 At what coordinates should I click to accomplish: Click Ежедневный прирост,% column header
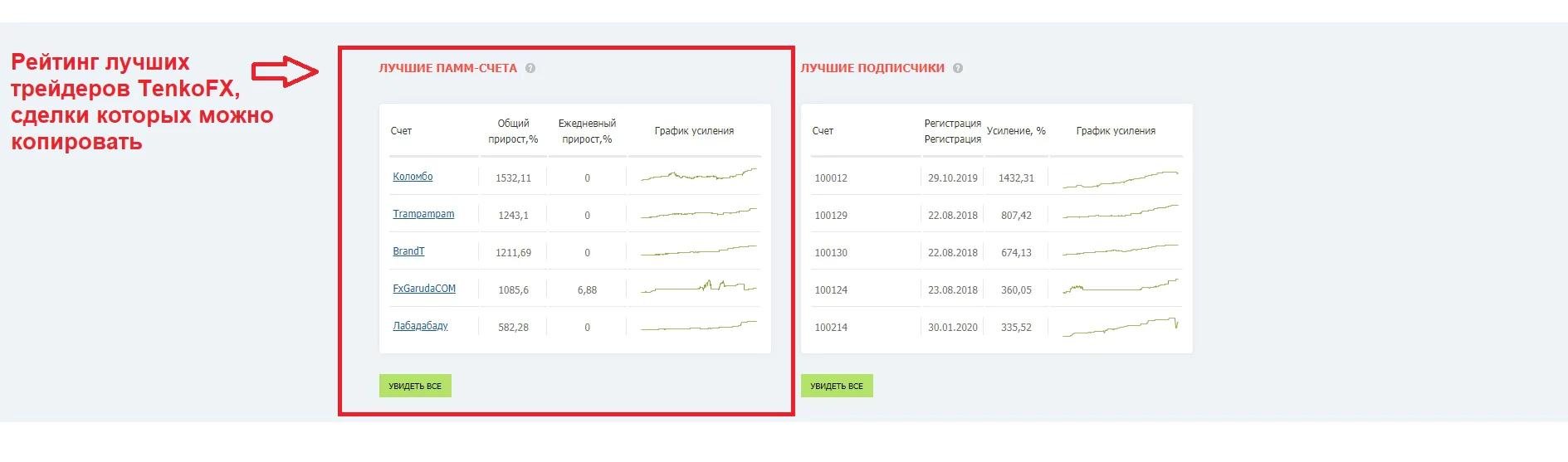click(587, 131)
